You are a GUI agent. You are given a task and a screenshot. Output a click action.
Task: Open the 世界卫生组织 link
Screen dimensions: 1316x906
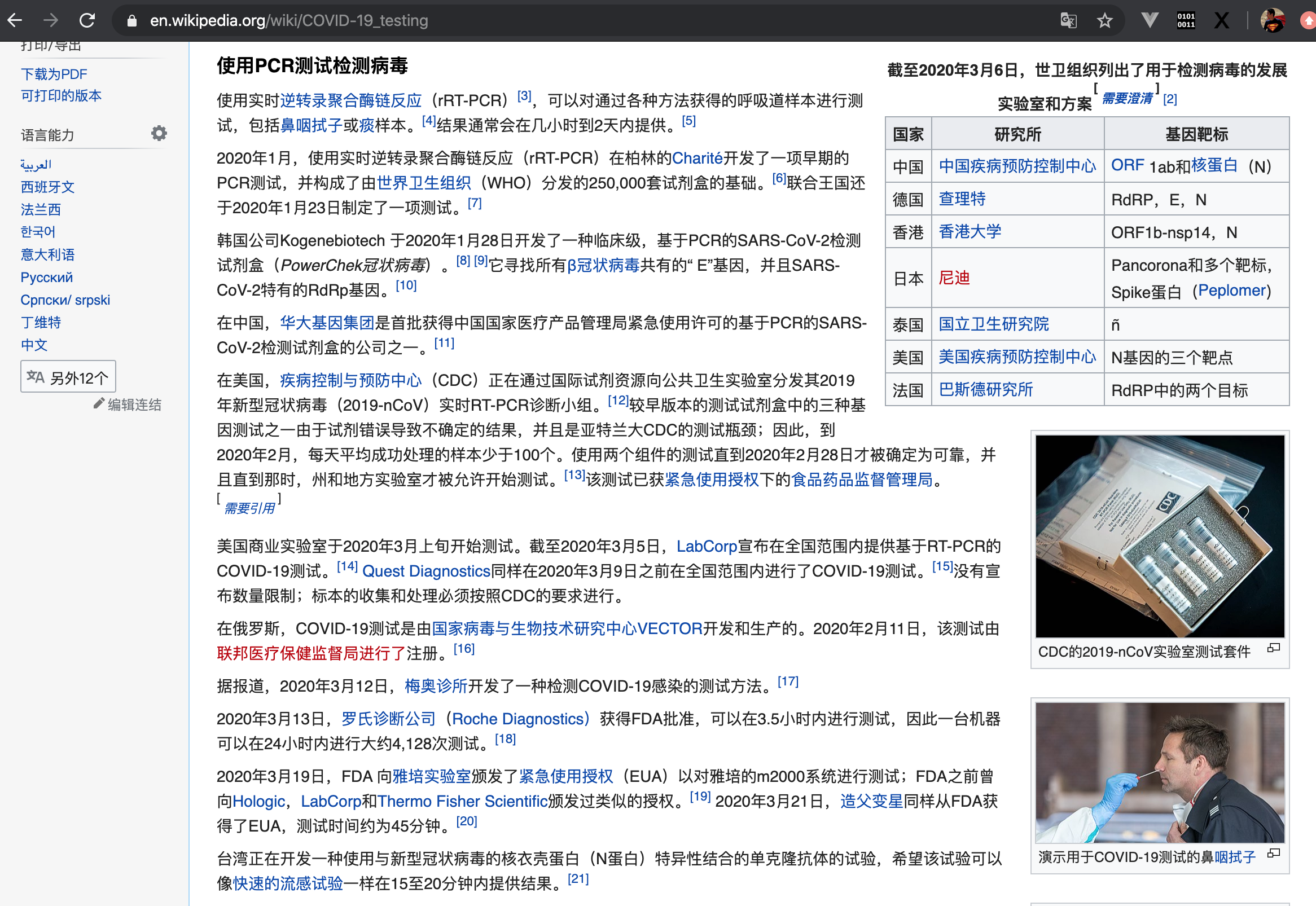[424, 183]
